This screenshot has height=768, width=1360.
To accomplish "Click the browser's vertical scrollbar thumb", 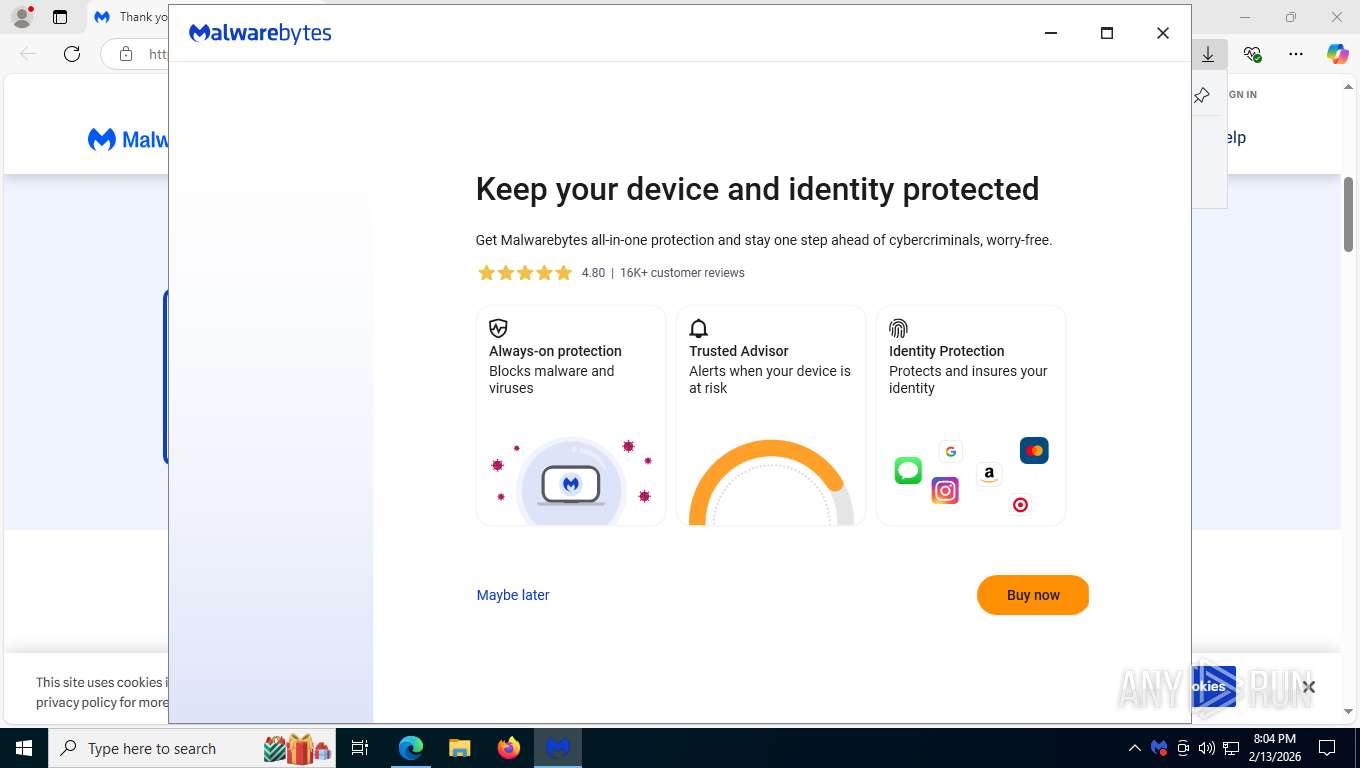I will (x=1348, y=214).
